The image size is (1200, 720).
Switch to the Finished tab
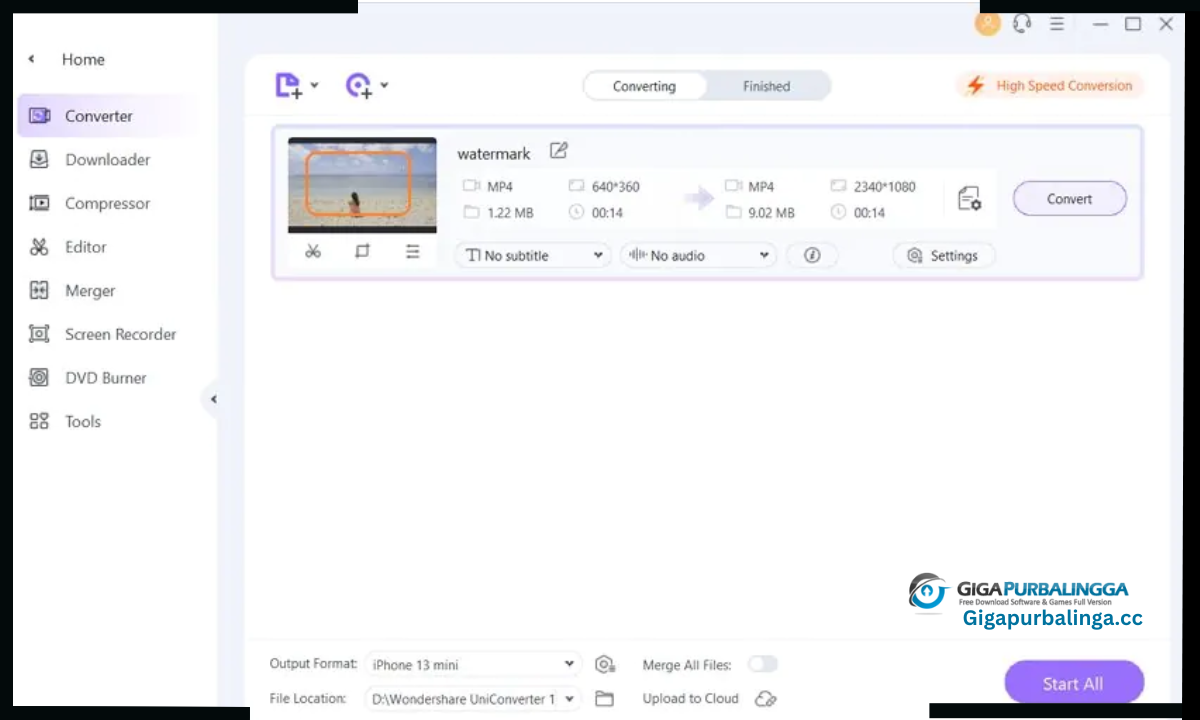pos(767,86)
